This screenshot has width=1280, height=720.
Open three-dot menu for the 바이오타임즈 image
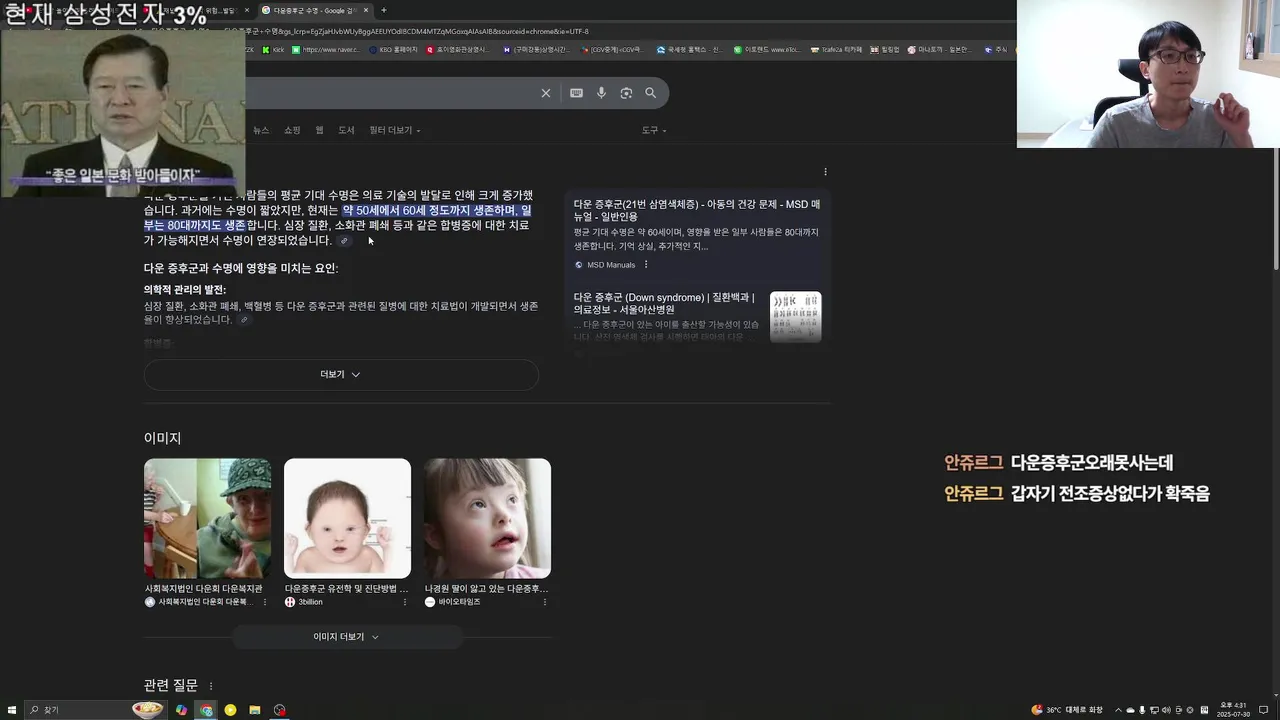click(545, 602)
